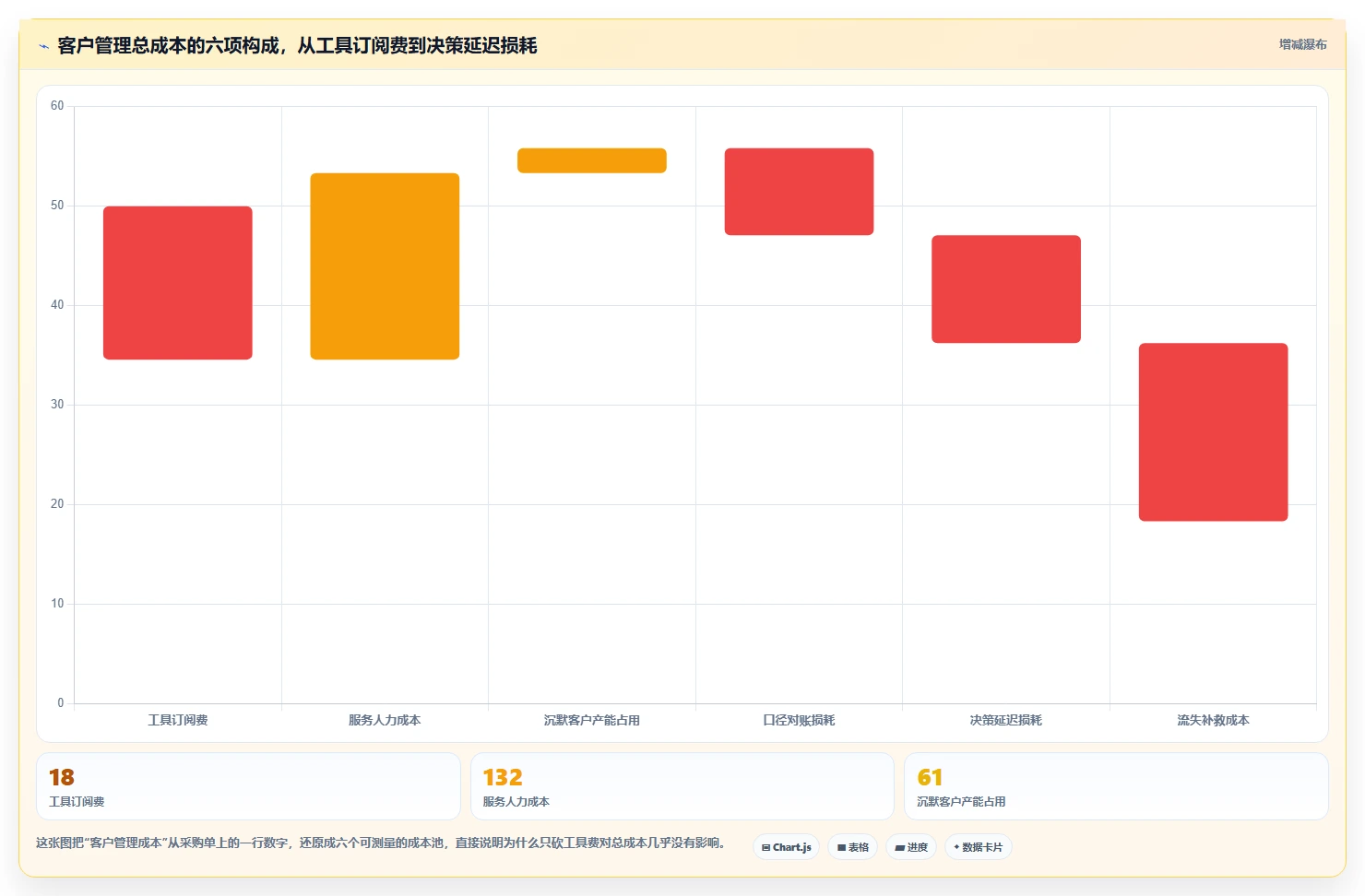The image size is (1365, 896).
Task: Click the 数据卡片 tag chip
Action: pos(978,847)
